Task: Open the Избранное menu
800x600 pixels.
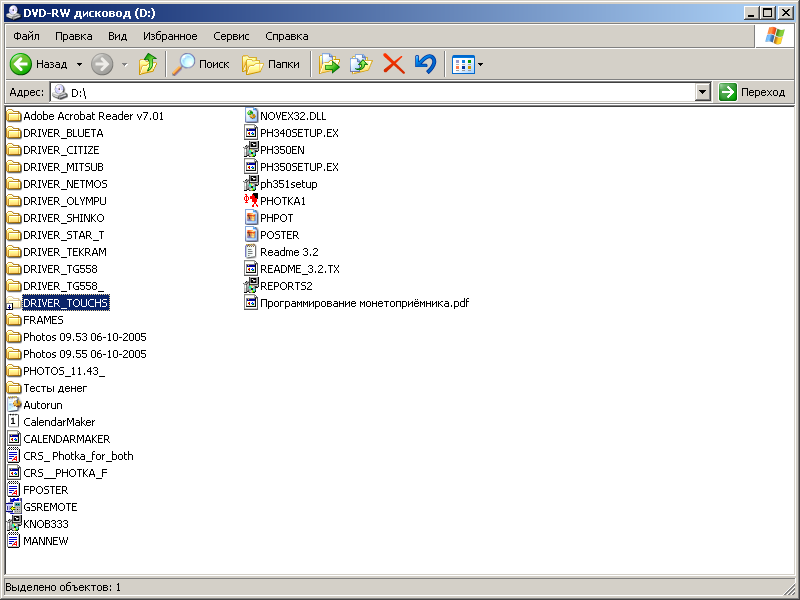Action: 170,36
